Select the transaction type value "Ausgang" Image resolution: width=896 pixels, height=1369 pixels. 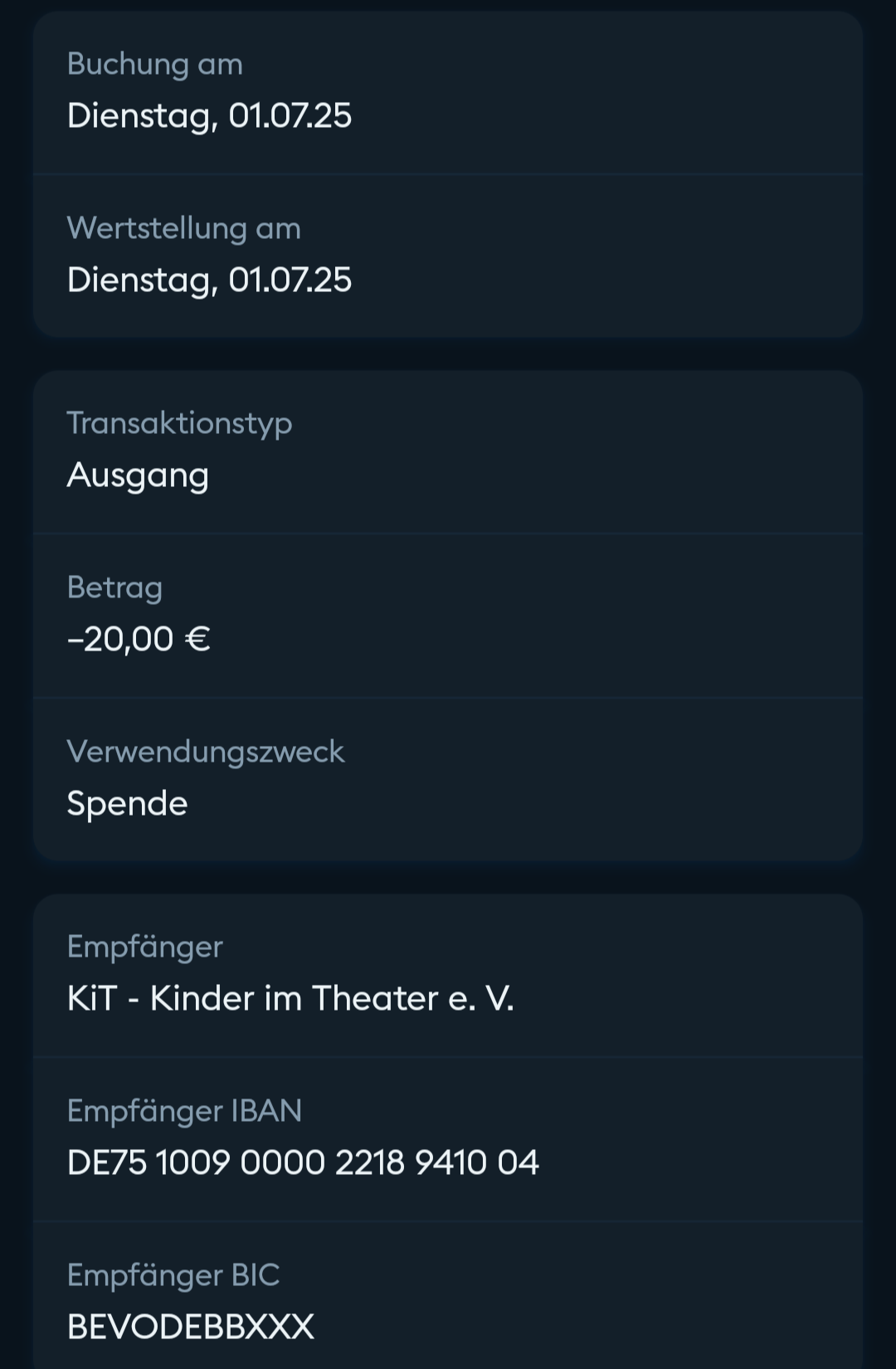138,475
